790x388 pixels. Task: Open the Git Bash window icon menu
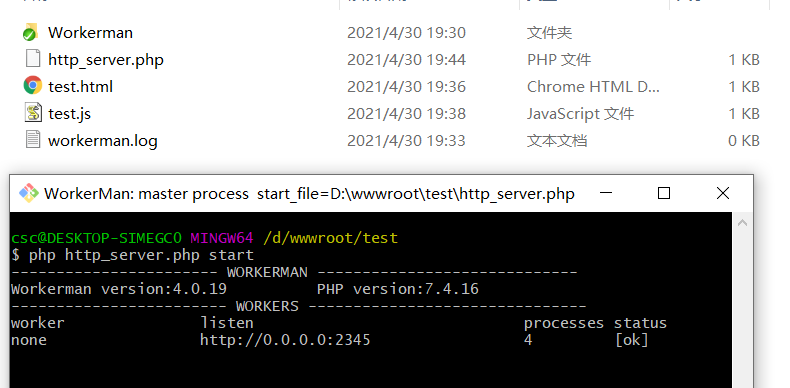tap(29, 193)
